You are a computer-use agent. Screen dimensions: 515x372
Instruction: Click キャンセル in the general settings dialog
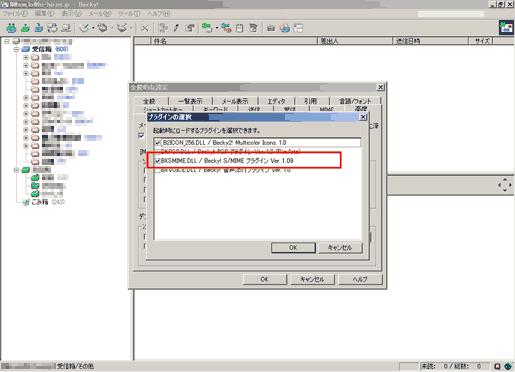click(x=312, y=279)
